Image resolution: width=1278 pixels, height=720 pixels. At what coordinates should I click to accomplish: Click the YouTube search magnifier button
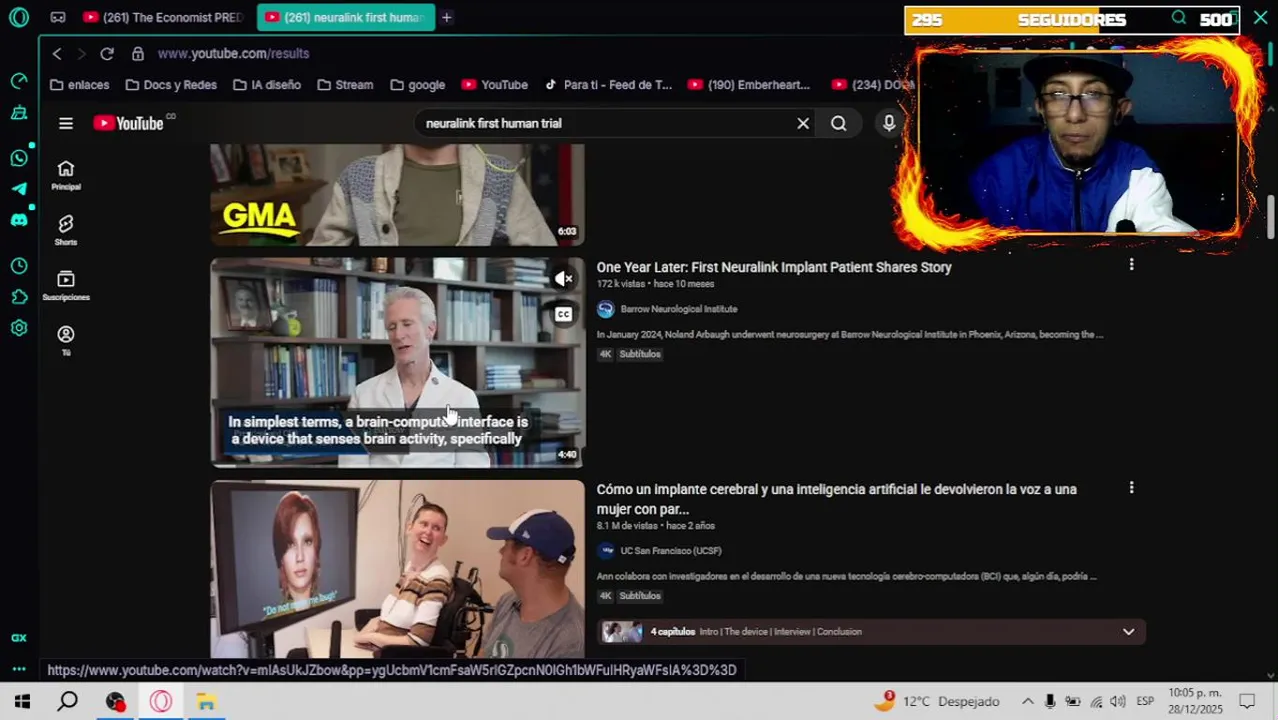click(x=839, y=123)
